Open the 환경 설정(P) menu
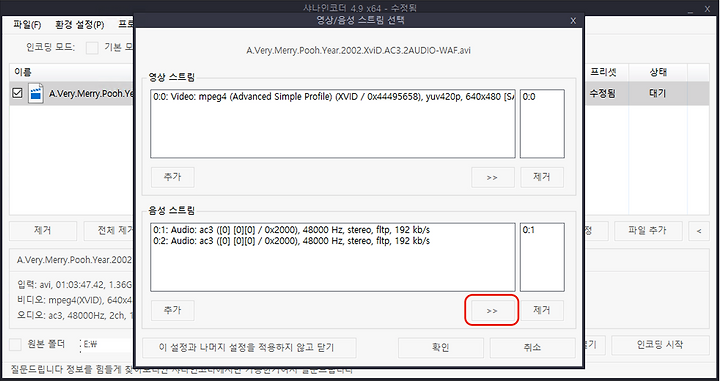720x381 pixels. 79,25
